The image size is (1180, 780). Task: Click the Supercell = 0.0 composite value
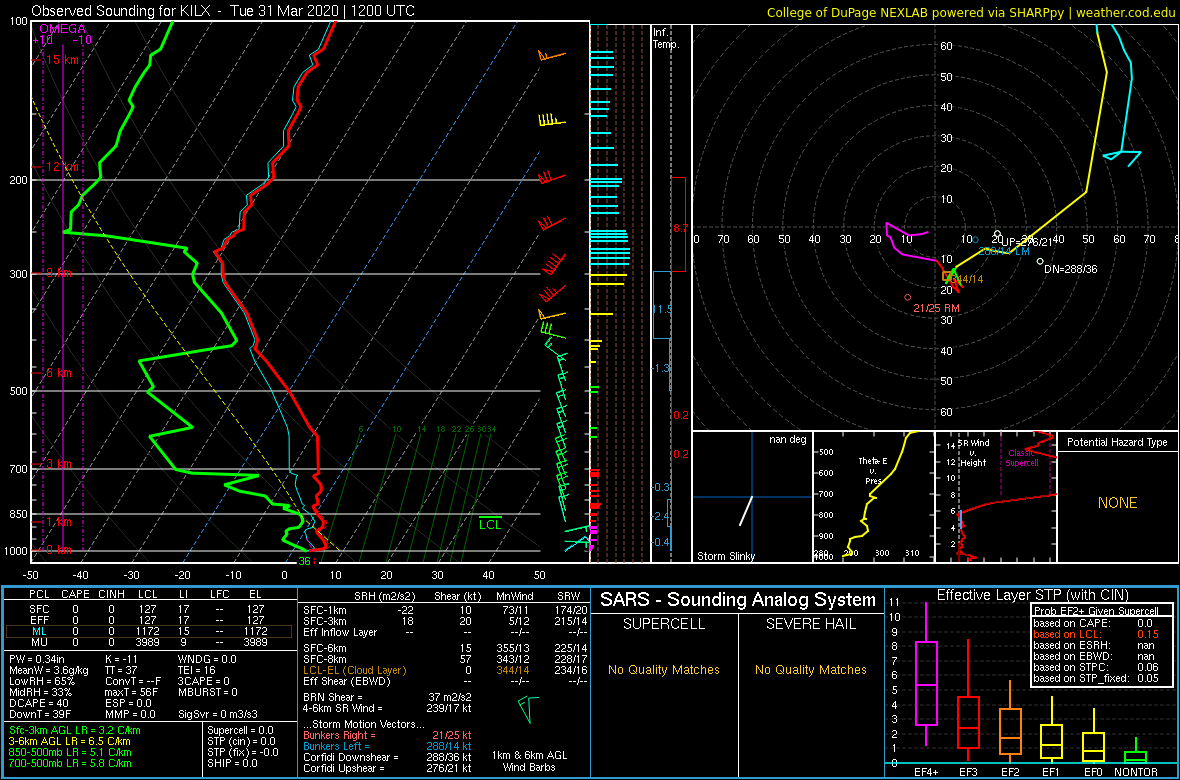tap(240, 730)
